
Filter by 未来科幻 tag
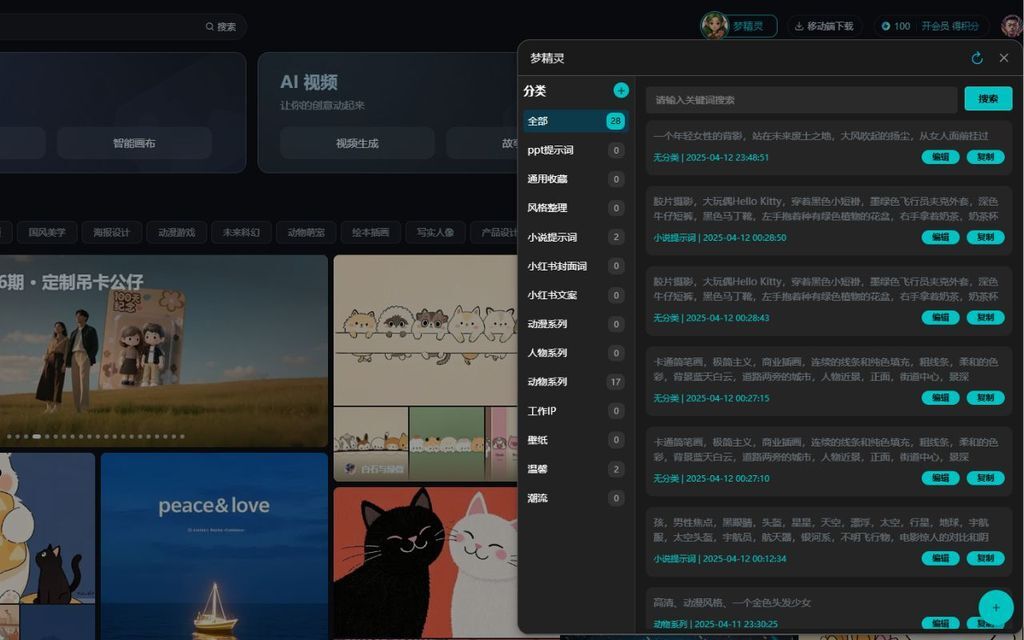click(241, 232)
